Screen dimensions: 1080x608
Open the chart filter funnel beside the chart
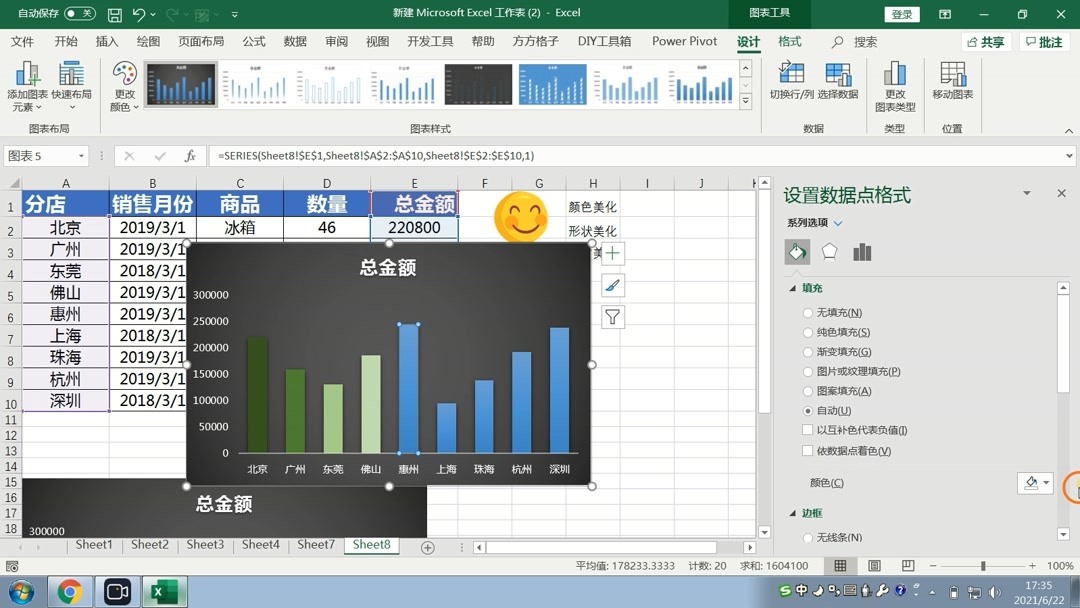coord(612,318)
